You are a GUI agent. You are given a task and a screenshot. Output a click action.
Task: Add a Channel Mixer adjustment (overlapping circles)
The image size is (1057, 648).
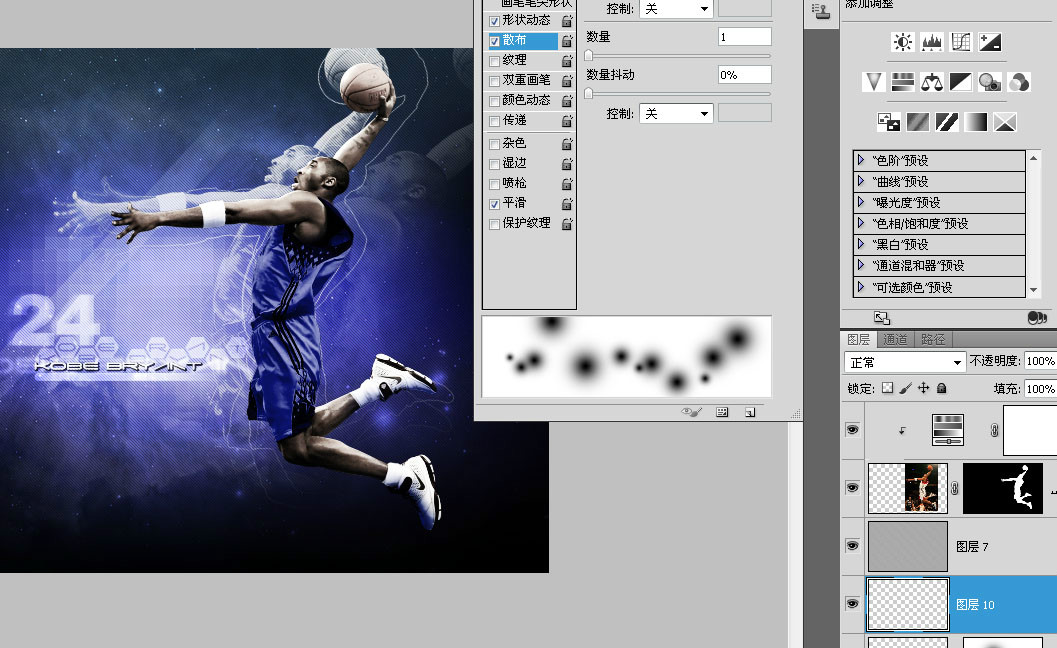pyautogui.click(x=1019, y=82)
